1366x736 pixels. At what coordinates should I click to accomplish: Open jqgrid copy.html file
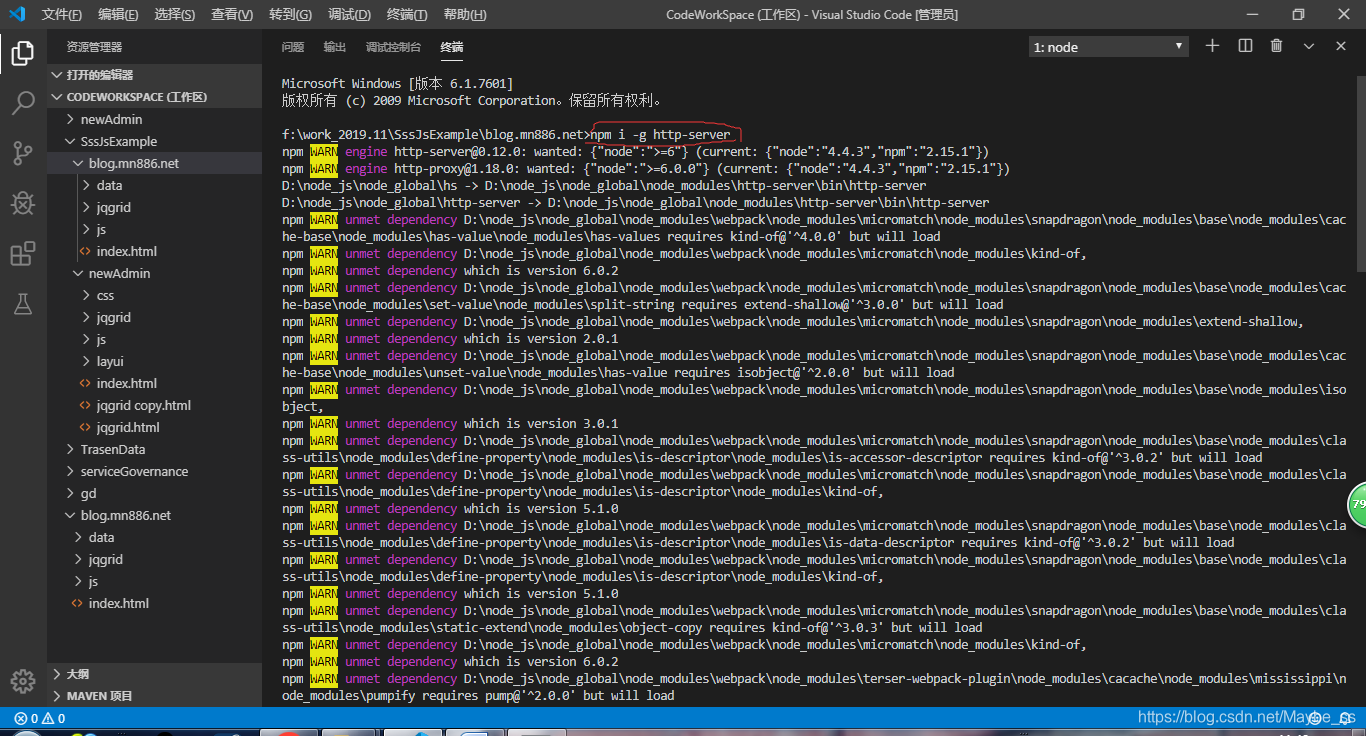(143, 405)
